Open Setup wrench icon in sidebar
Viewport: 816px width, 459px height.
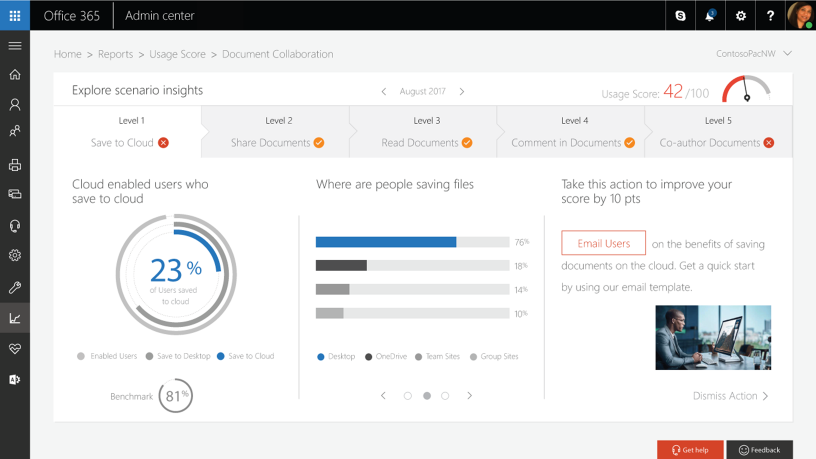[x=15, y=287]
